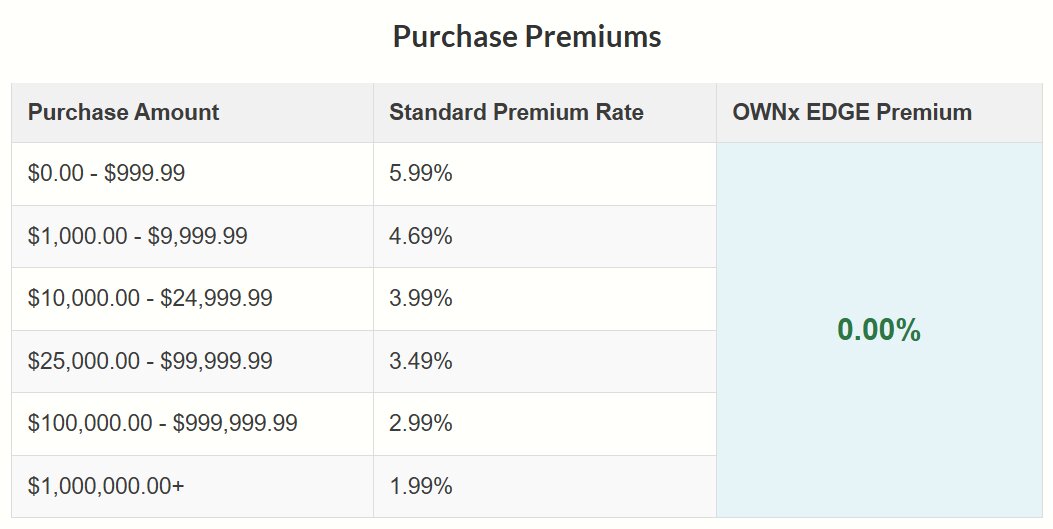This screenshot has width=1053, height=529.
Task: Select the $100,000.00 - $999,999.99 tier
Action: tap(162, 423)
